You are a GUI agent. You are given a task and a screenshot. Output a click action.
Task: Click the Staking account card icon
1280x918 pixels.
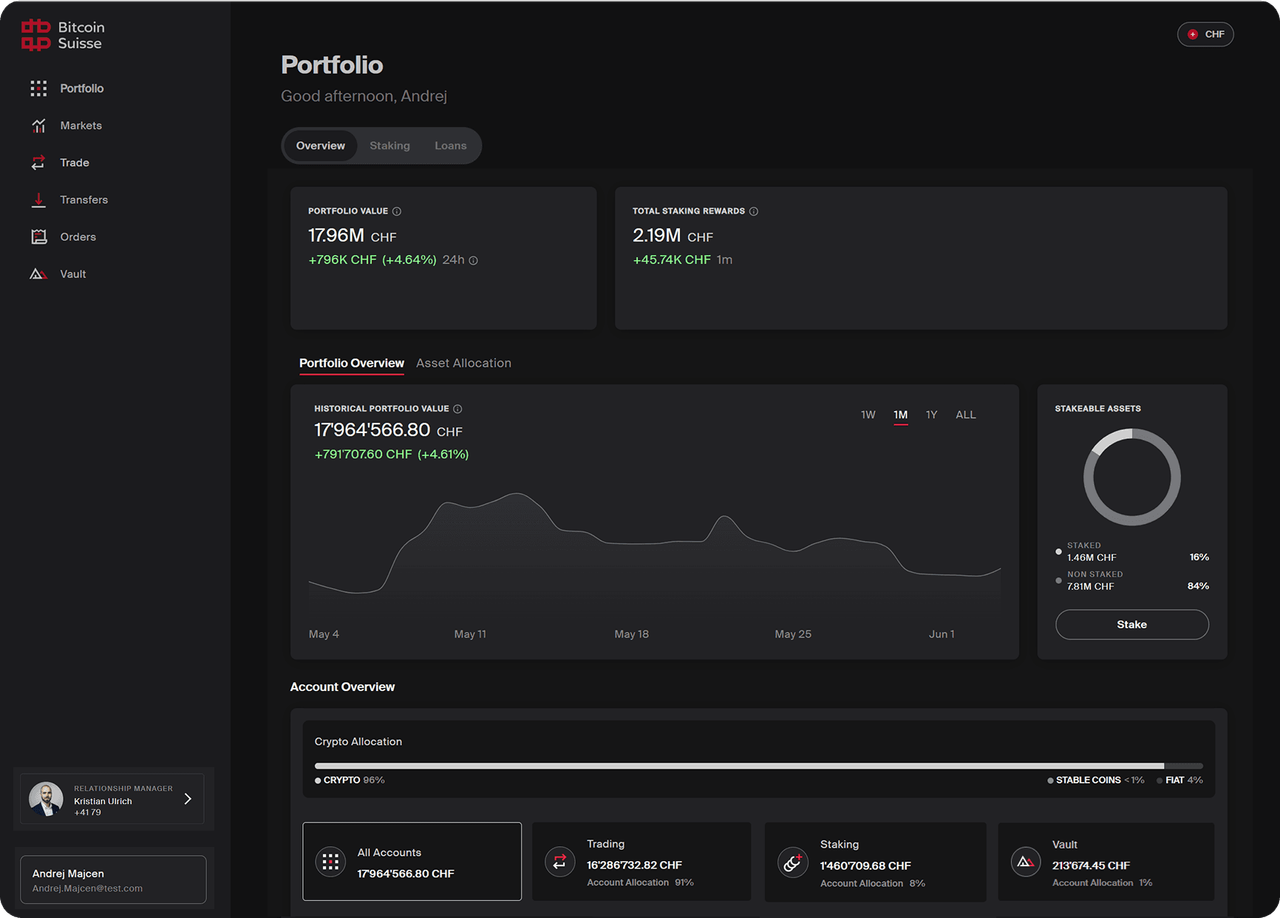[794, 862]
